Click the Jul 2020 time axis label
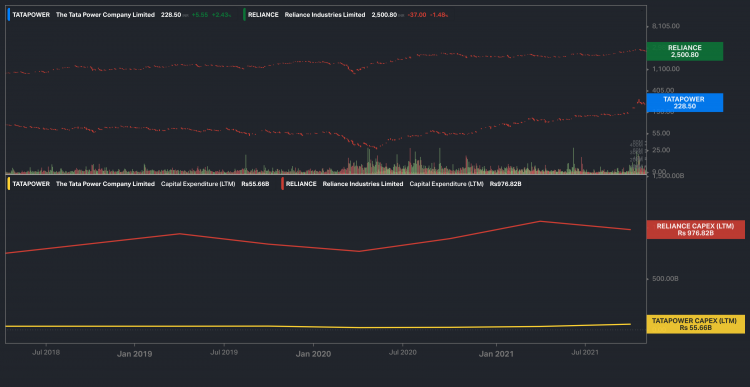Viewport: 750px width, 387px height. (x=402, y=352)
